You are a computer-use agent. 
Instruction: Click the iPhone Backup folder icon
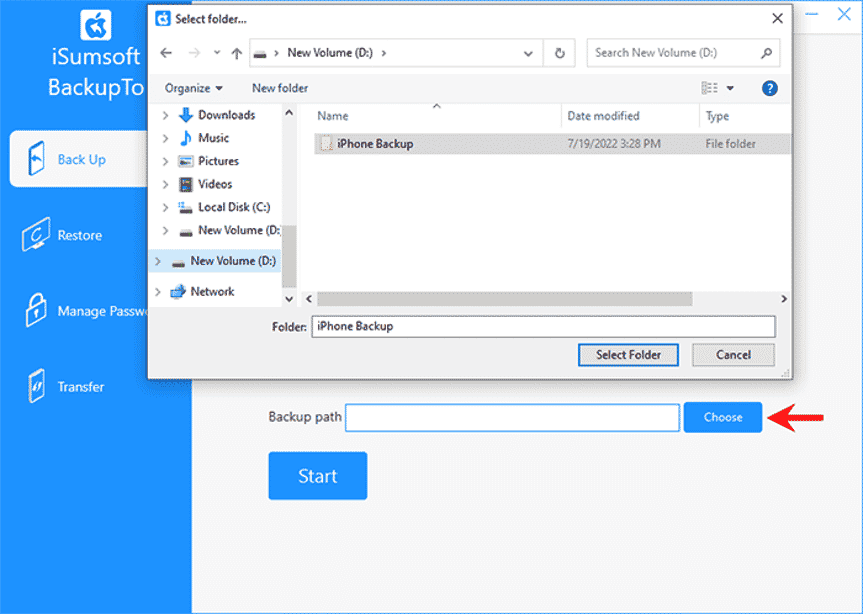click(x=326, y=144)
